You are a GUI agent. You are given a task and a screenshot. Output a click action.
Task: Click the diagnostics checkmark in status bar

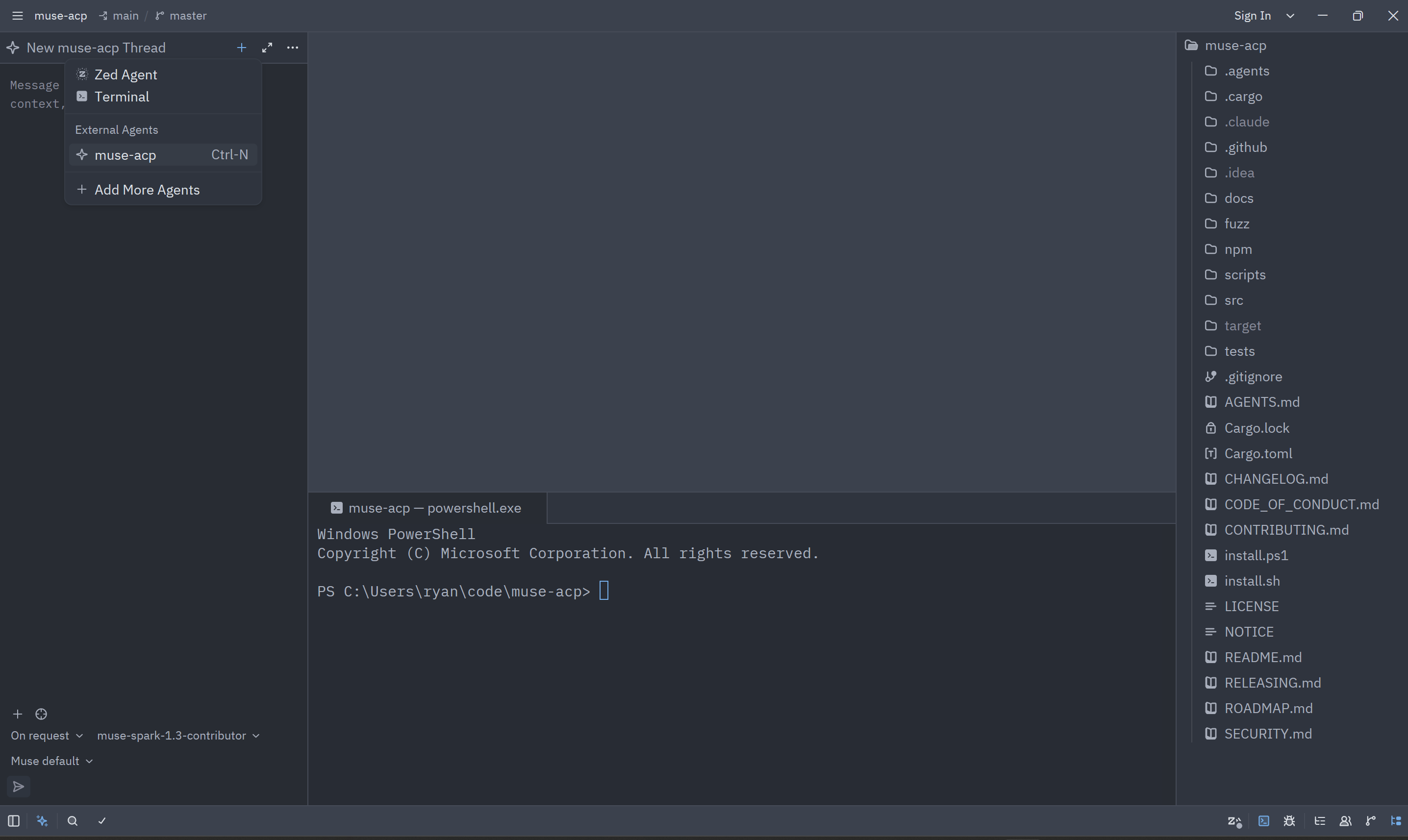point(102,821)
